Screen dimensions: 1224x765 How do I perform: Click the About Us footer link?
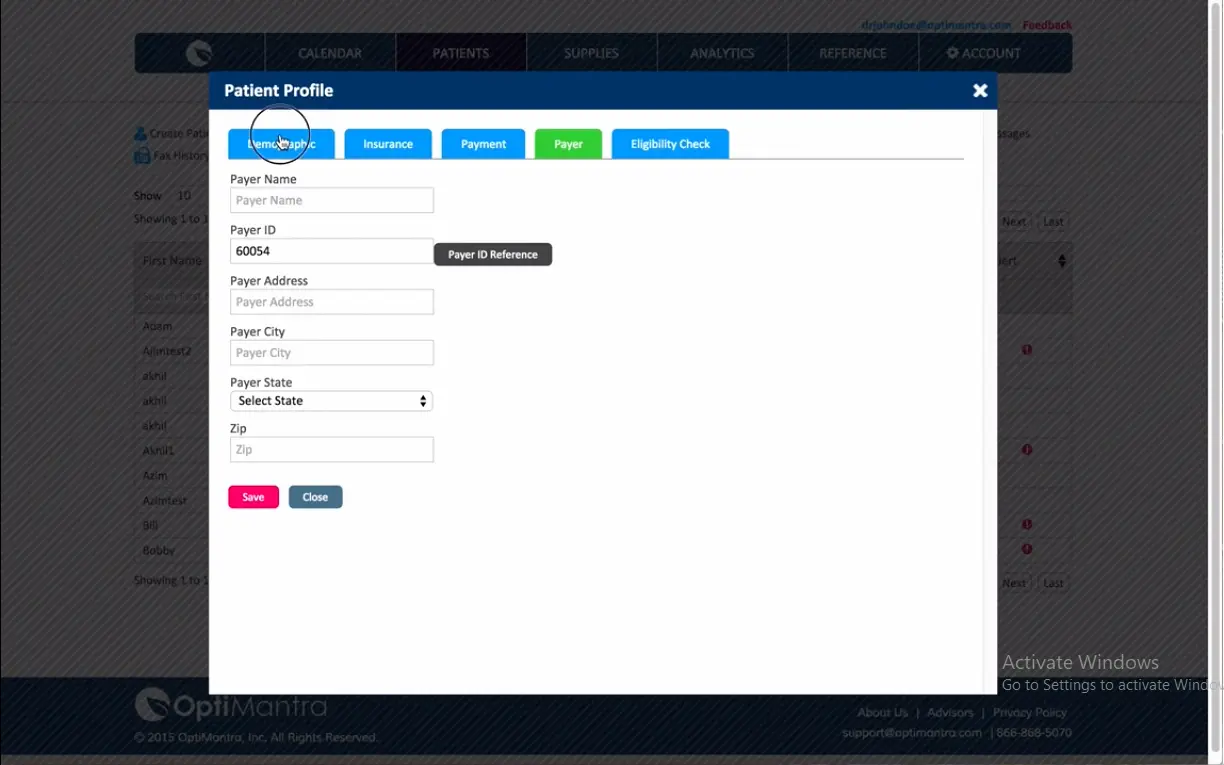point(882,712)
